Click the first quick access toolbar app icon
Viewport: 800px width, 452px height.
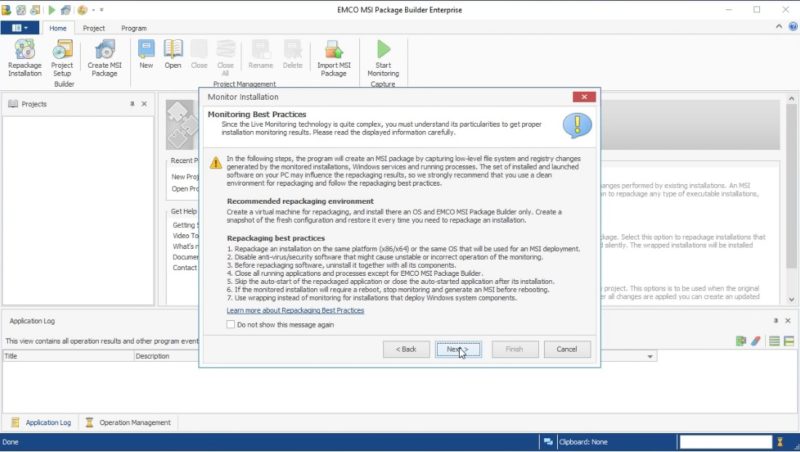point(6,10)
